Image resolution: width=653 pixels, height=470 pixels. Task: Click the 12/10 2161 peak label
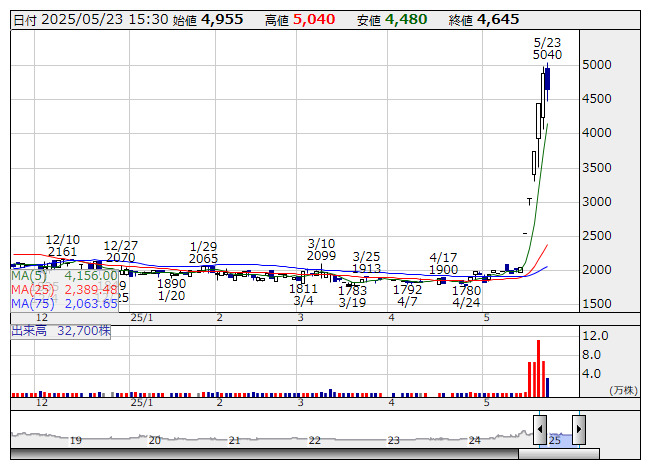click(x=62, y=246)
